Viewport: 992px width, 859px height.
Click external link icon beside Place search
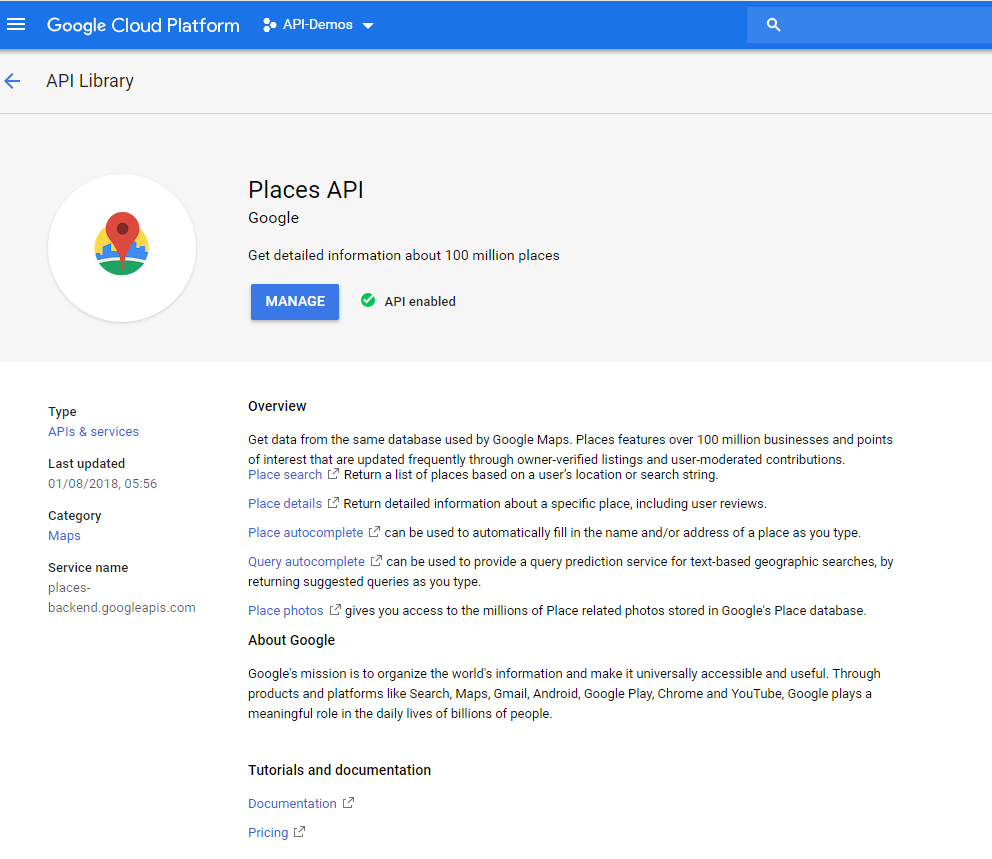coord(333,474)
